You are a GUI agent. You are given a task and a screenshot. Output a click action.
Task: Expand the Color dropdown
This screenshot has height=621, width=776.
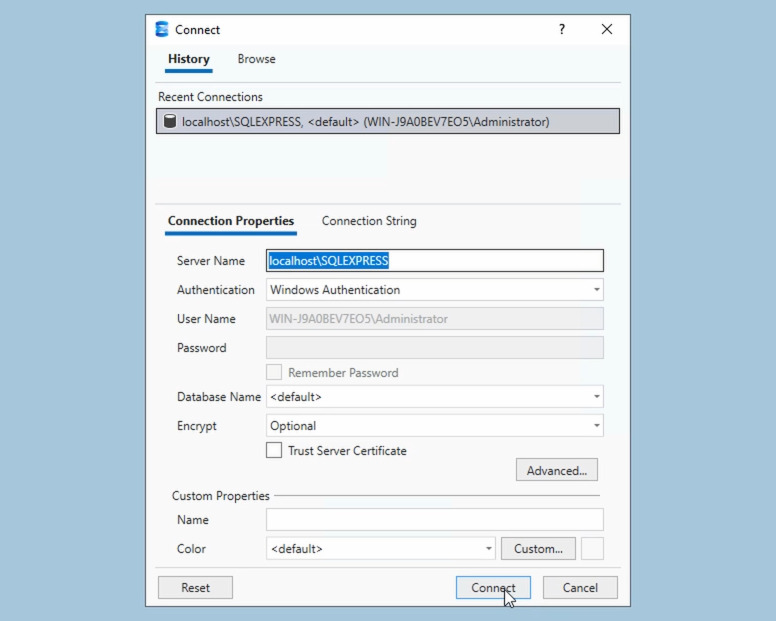pyautogui.click(x=381, y=548)
